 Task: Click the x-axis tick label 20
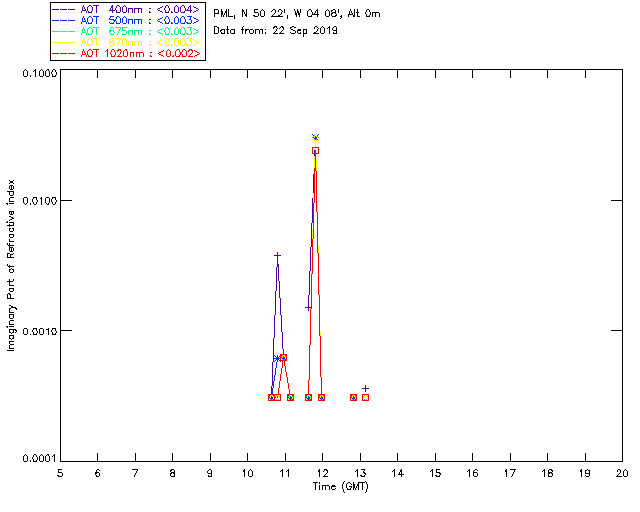tap(622, 473)
